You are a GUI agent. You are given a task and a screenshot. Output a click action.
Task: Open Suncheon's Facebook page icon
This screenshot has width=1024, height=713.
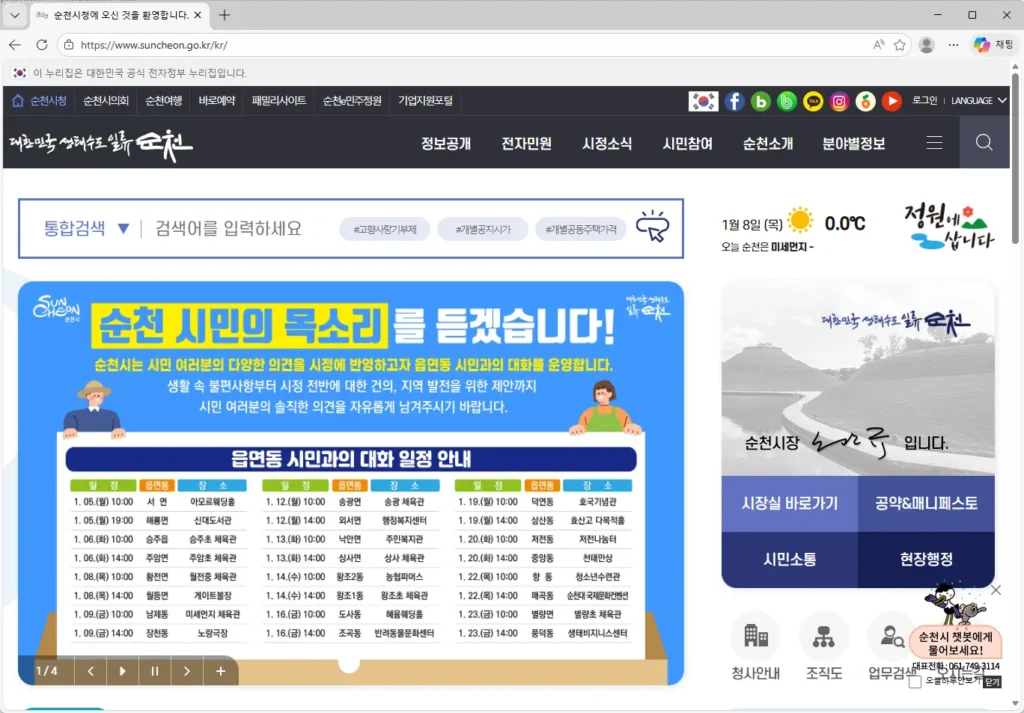735,100
